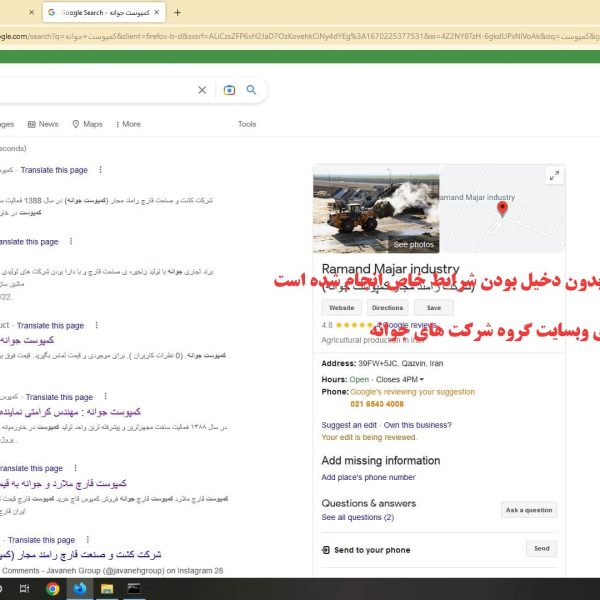Viewport: 600px width, 600px height.
Task: Click the Directions button
Action: (388, 308)
